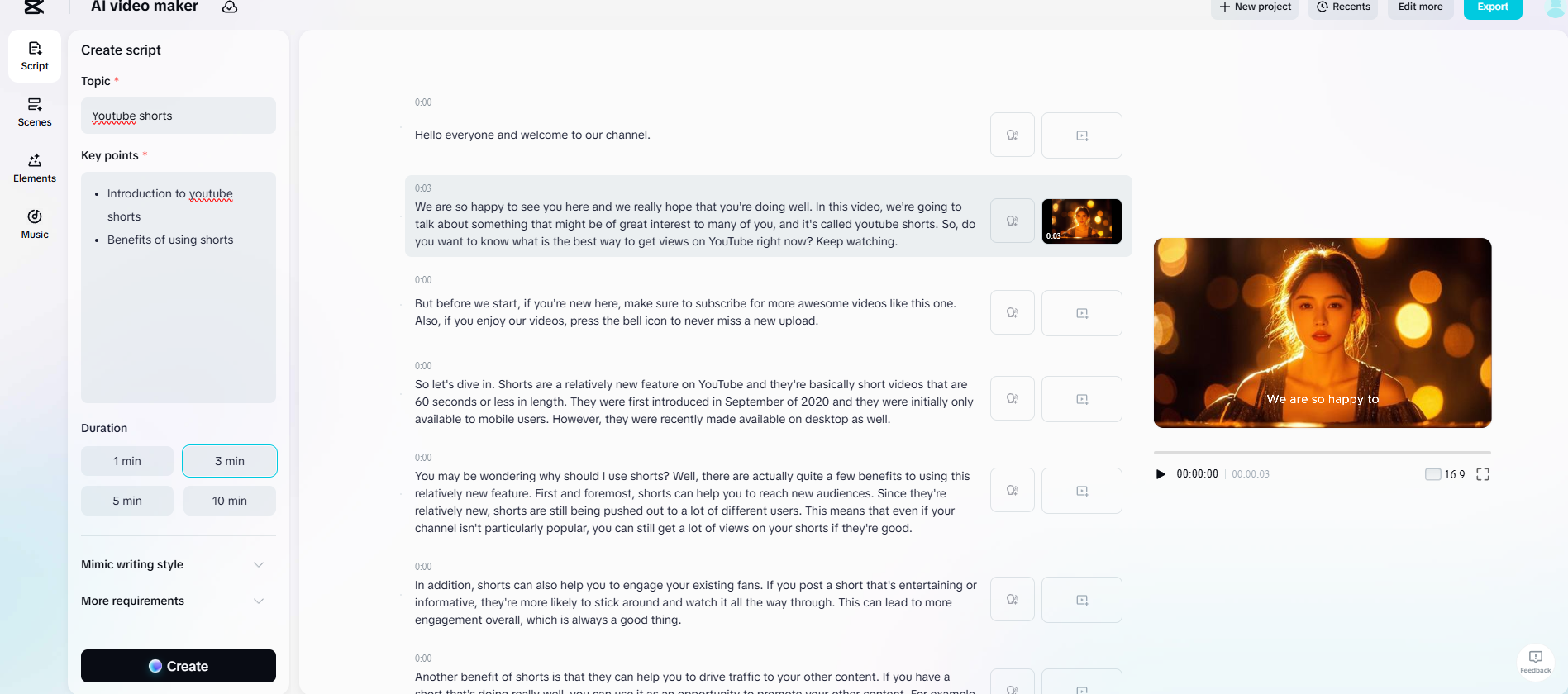Click the Create script button
The height and width of the screenshot is (694, 1568).
coord(179,666)
